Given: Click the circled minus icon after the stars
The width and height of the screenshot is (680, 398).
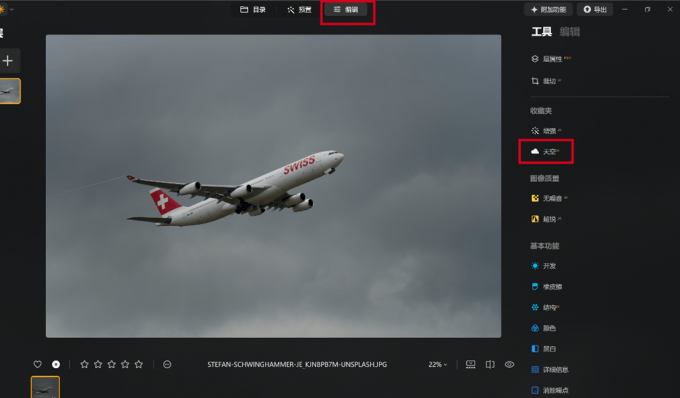Looking at the screenshot, I should coord(167,364).
